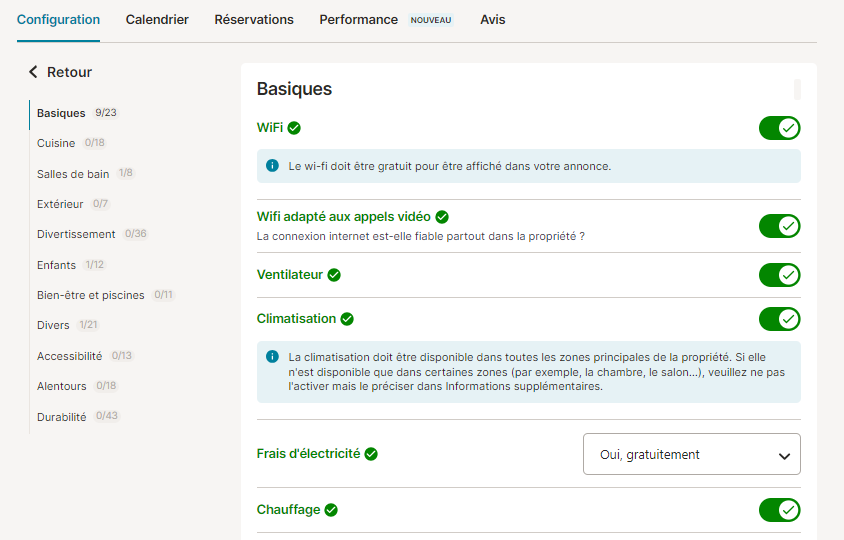Open Bien-être et piscines category

[90, 295]
